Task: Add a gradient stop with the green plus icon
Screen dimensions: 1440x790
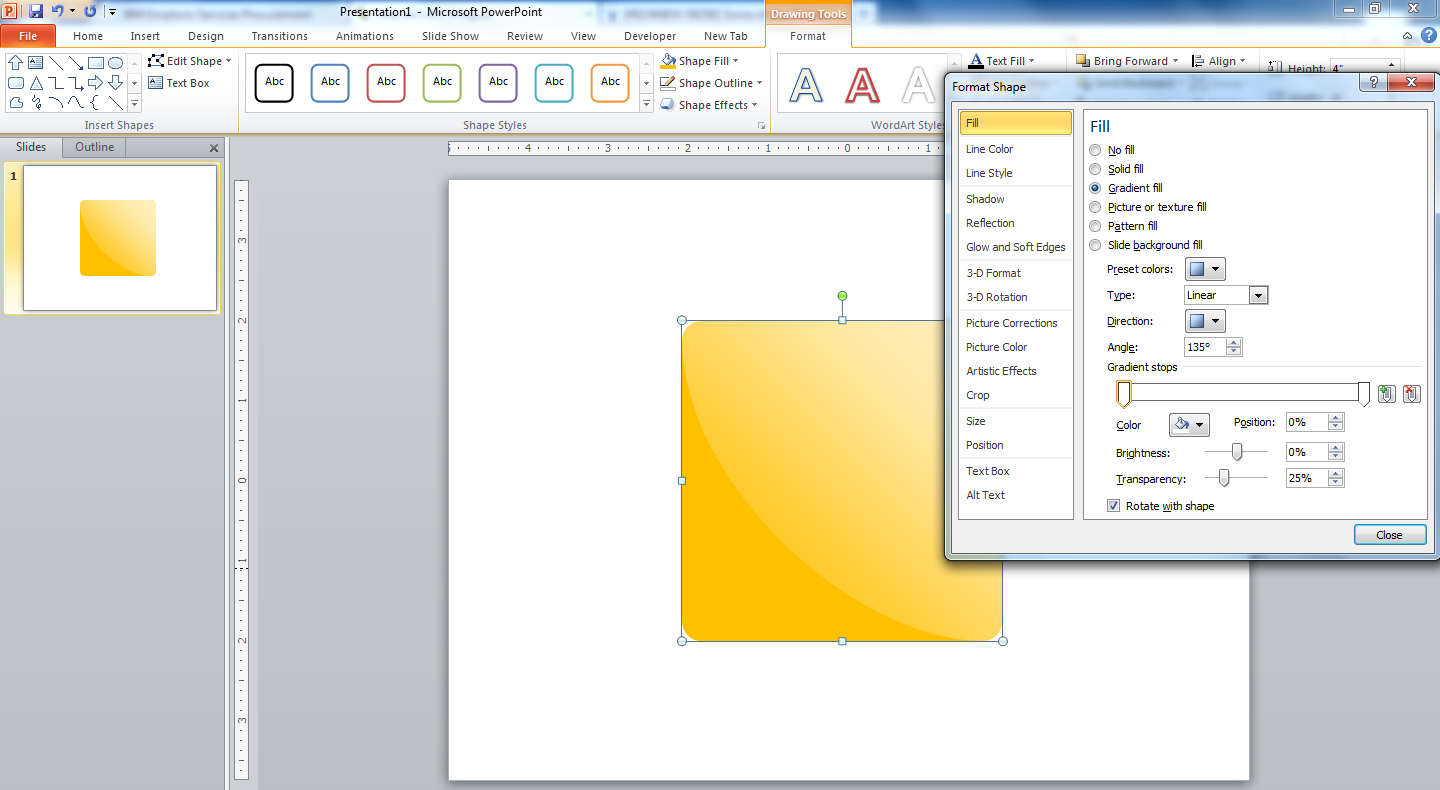Action: click(1386, 394)
